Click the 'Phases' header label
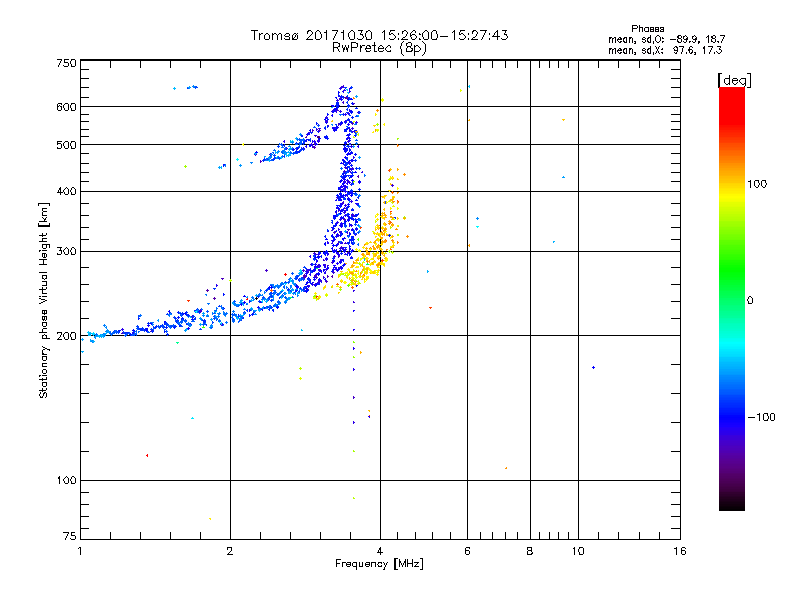800x600 pixels. point(647,29)
